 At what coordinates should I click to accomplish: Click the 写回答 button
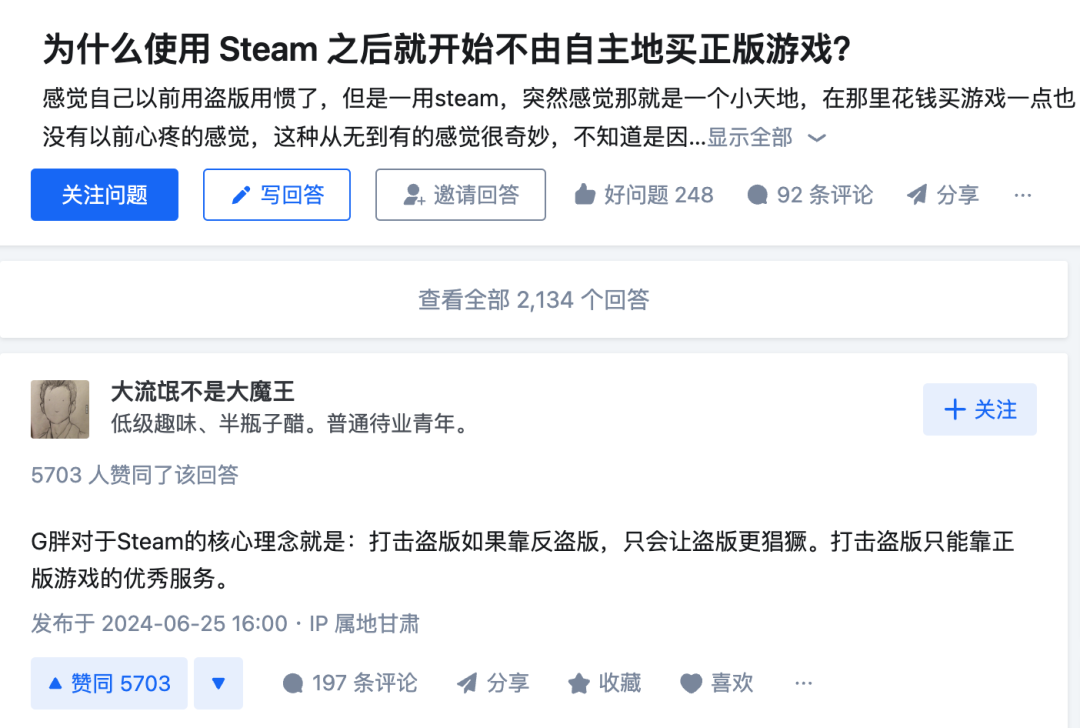[x=276, y=194]
